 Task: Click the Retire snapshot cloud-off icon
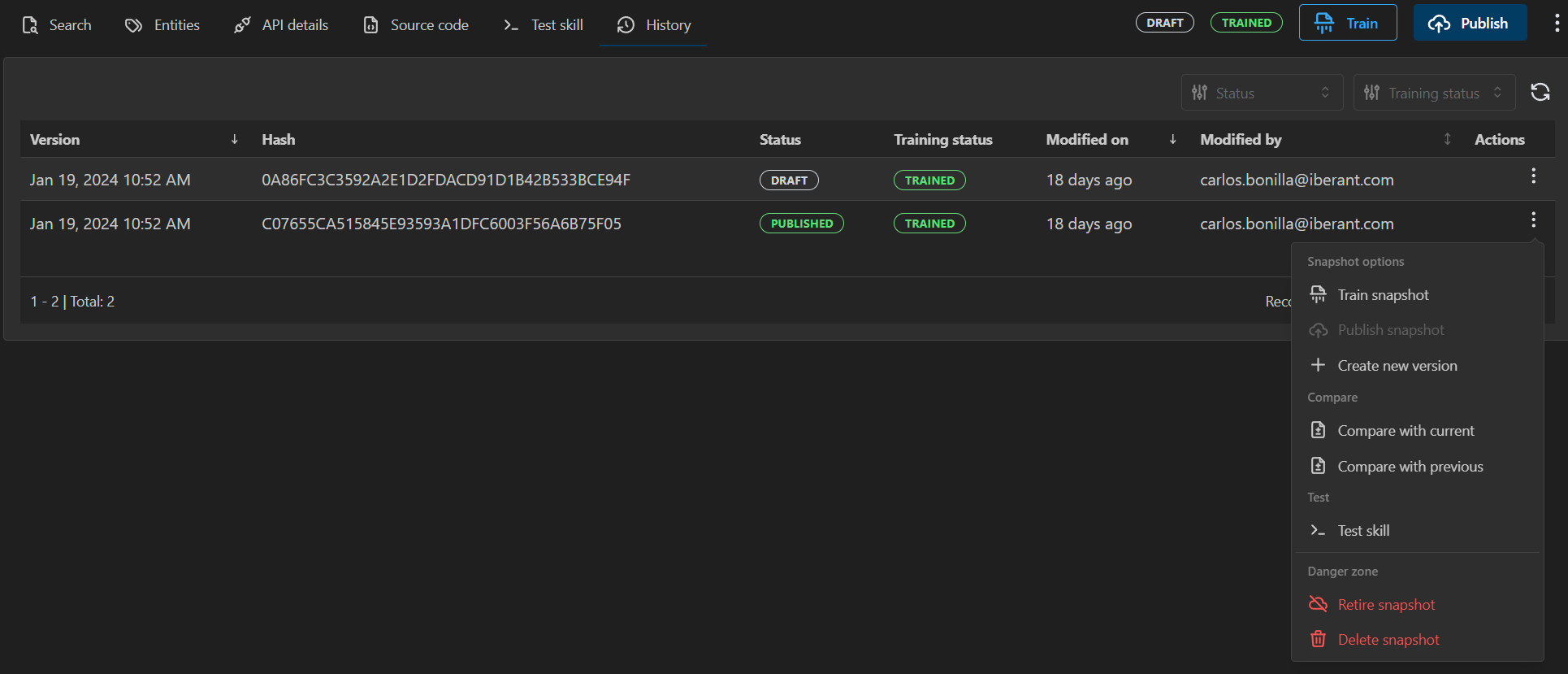(1318, 604)
